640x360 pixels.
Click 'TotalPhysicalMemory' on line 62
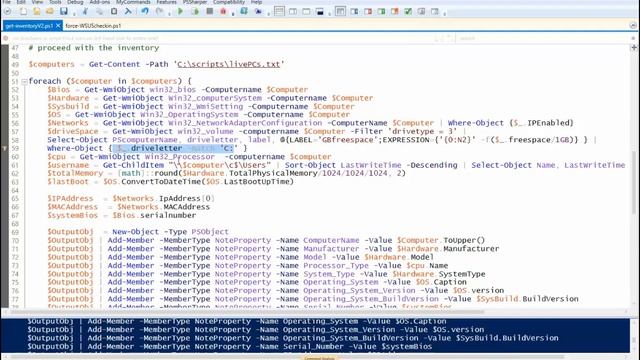tap(273, 173)
